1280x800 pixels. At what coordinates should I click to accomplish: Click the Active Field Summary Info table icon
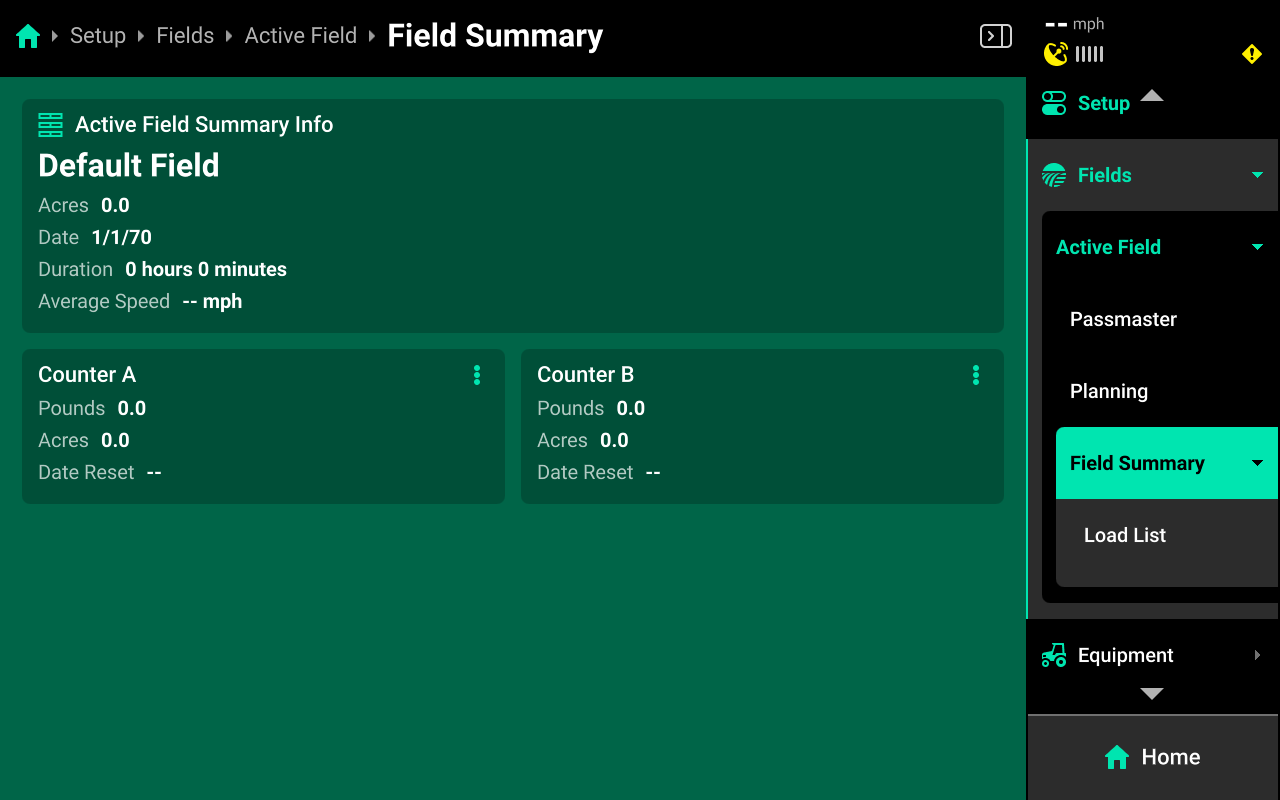[x=50, y=125]
